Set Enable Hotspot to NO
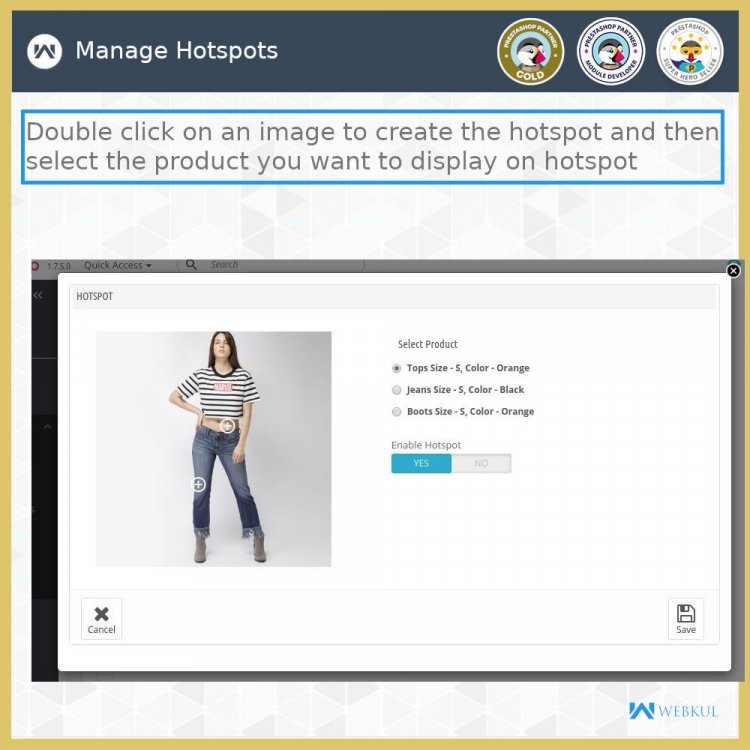This screenshot has height=750, width=750. 481,463
